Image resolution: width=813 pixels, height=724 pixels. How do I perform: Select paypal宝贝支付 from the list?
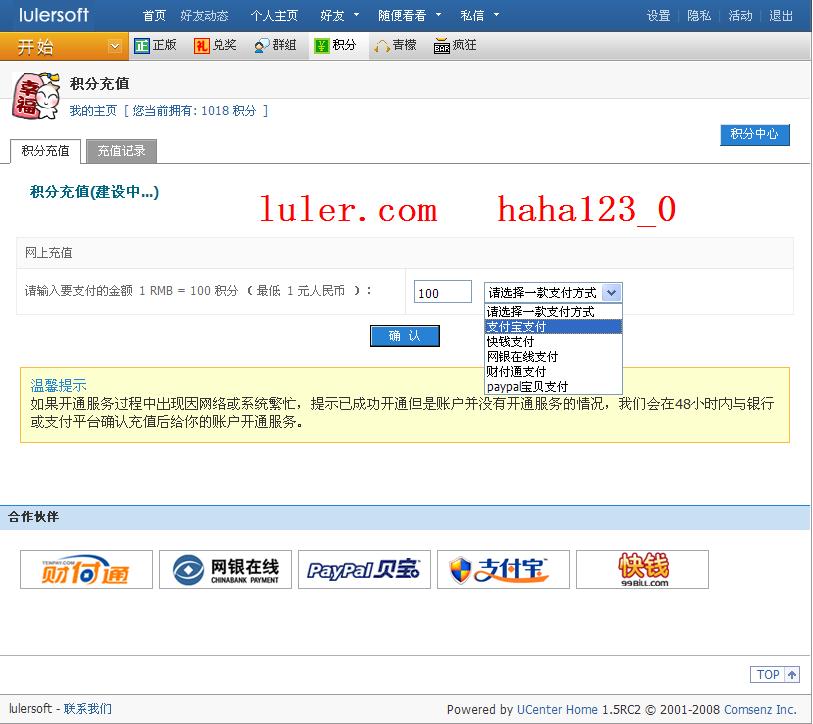(553, 387)
